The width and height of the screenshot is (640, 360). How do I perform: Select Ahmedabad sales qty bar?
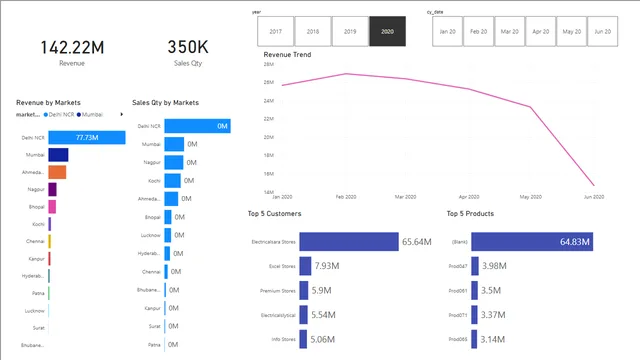point(171,199)
